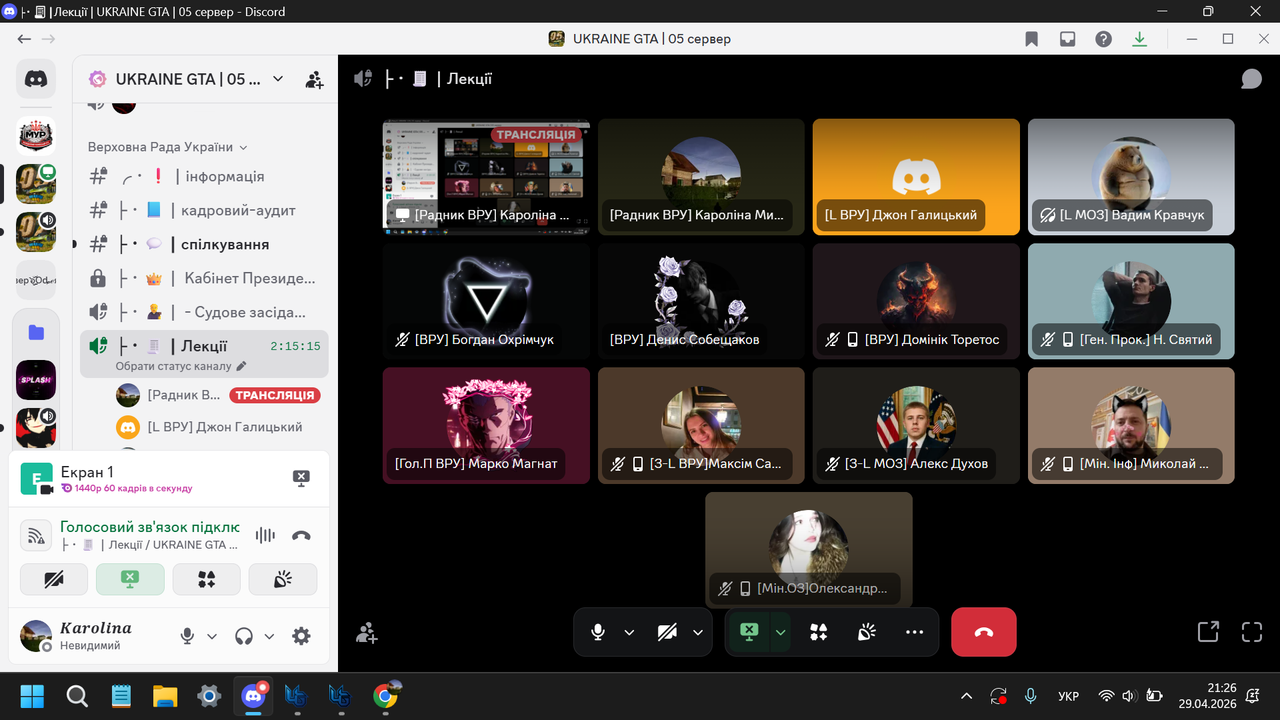Mute the microphone next to Karolina
1280x720 pixels.
tap(187, 636)
